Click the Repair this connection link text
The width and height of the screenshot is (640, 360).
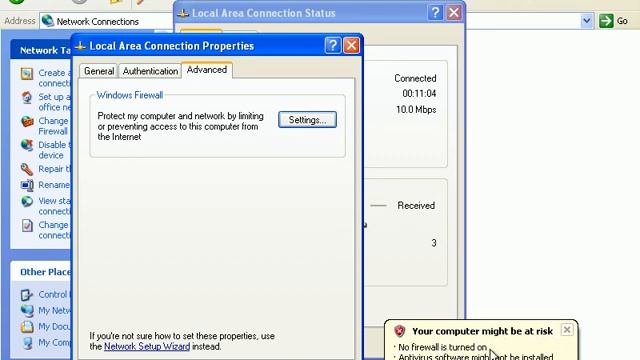point(55,169)
